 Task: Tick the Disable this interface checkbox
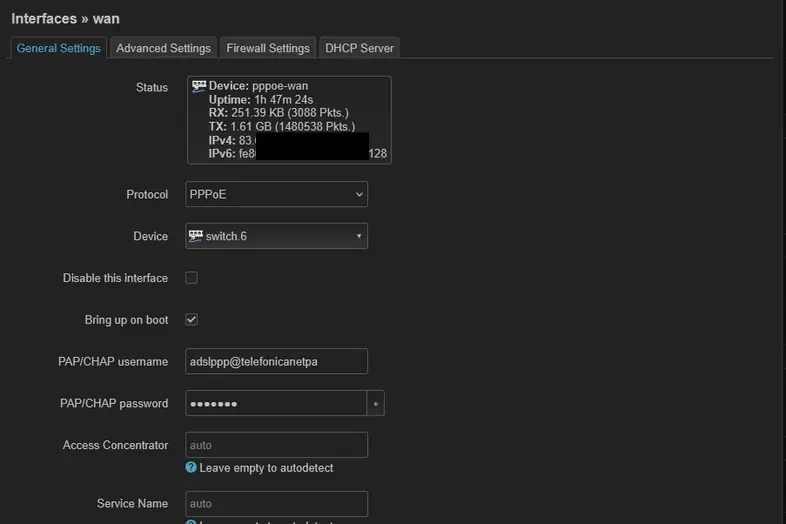191,278
